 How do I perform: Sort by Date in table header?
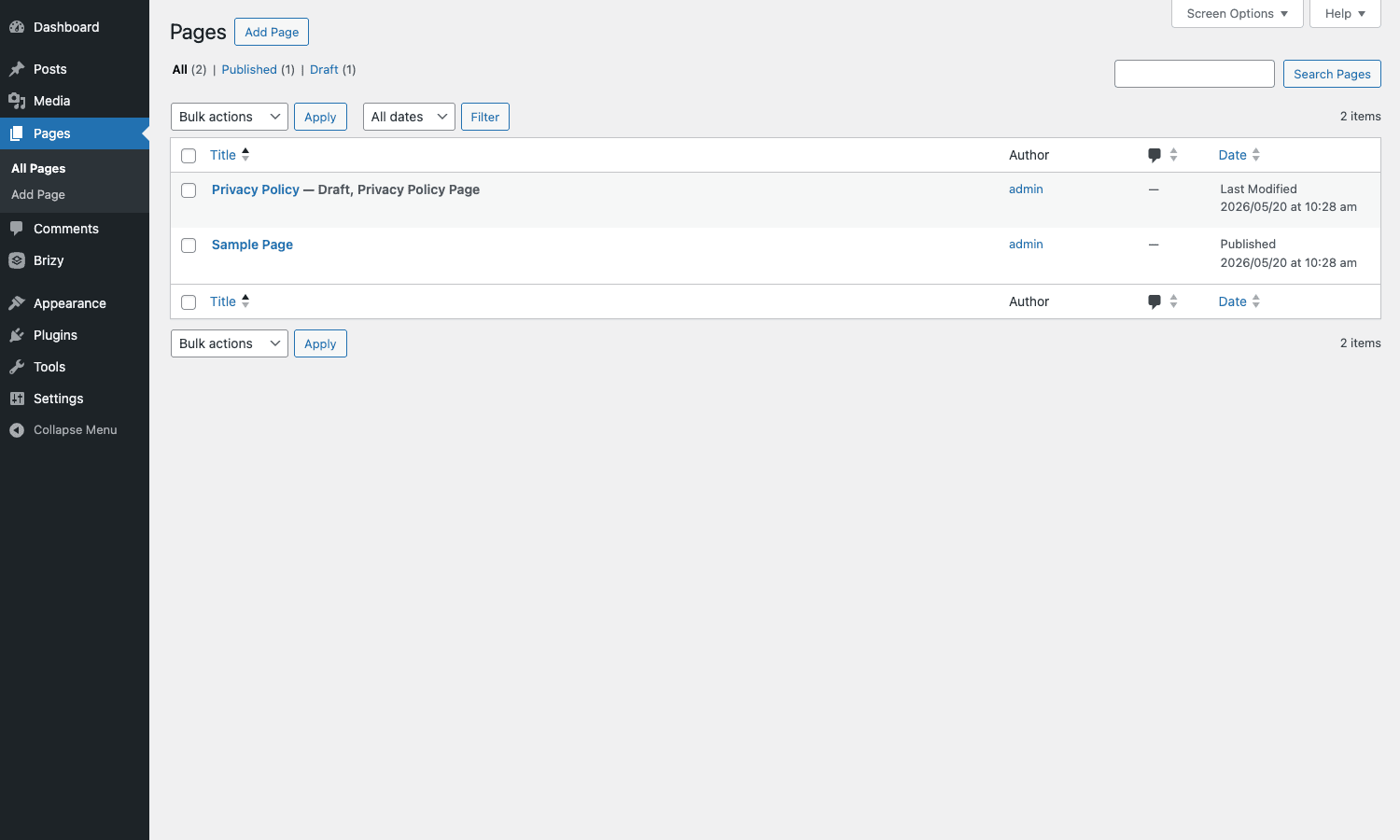[x=1232, y=155]
